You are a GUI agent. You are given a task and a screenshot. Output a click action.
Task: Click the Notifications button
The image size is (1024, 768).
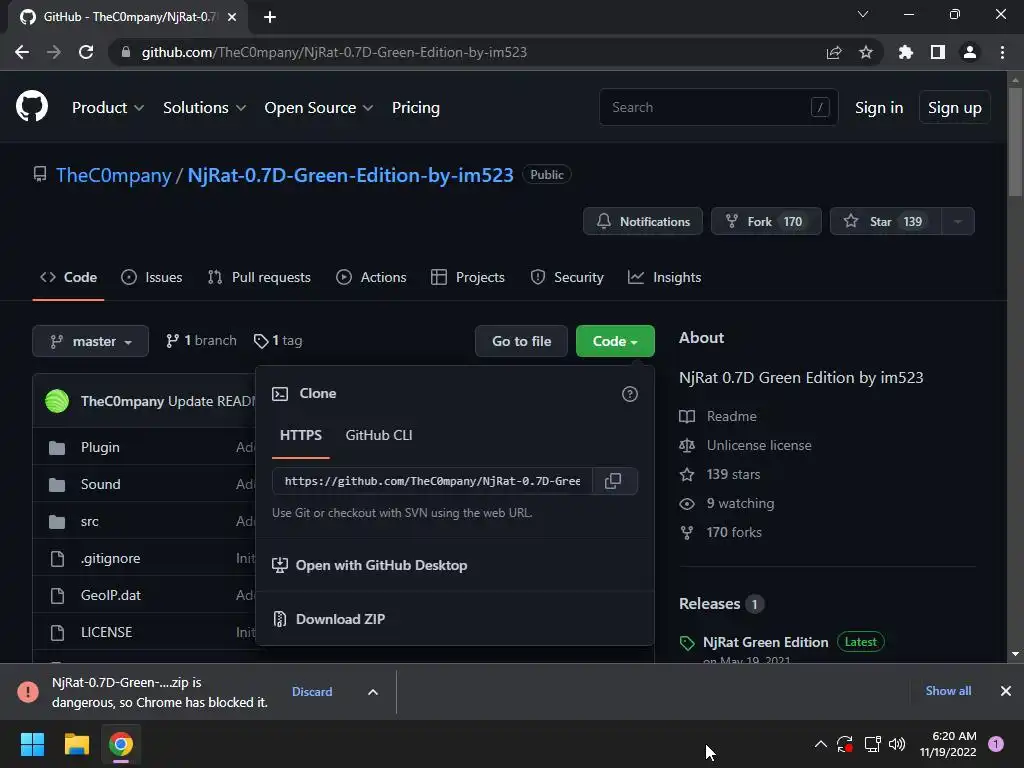pos(643,221)
